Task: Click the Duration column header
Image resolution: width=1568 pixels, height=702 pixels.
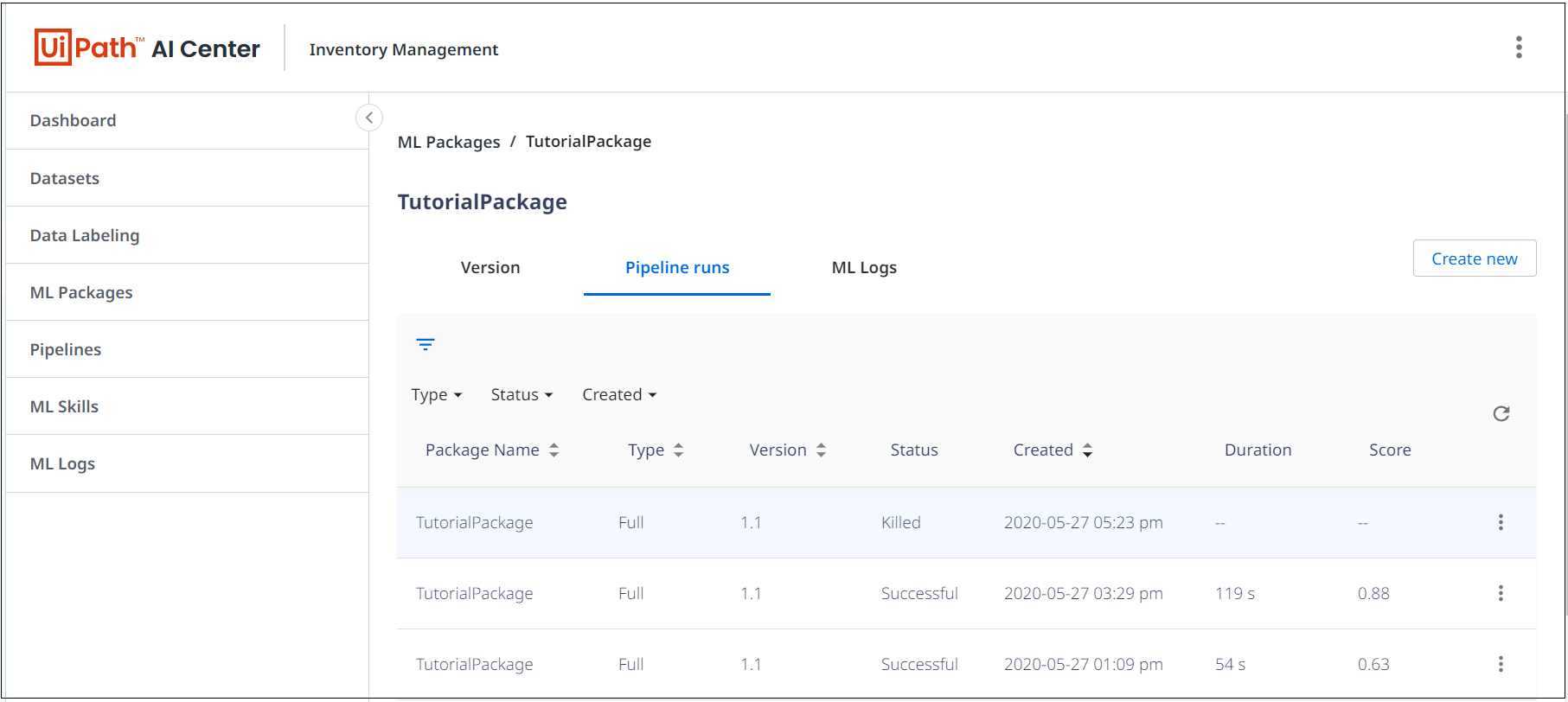Action: pyautogui.click(x=1258, y=450)
